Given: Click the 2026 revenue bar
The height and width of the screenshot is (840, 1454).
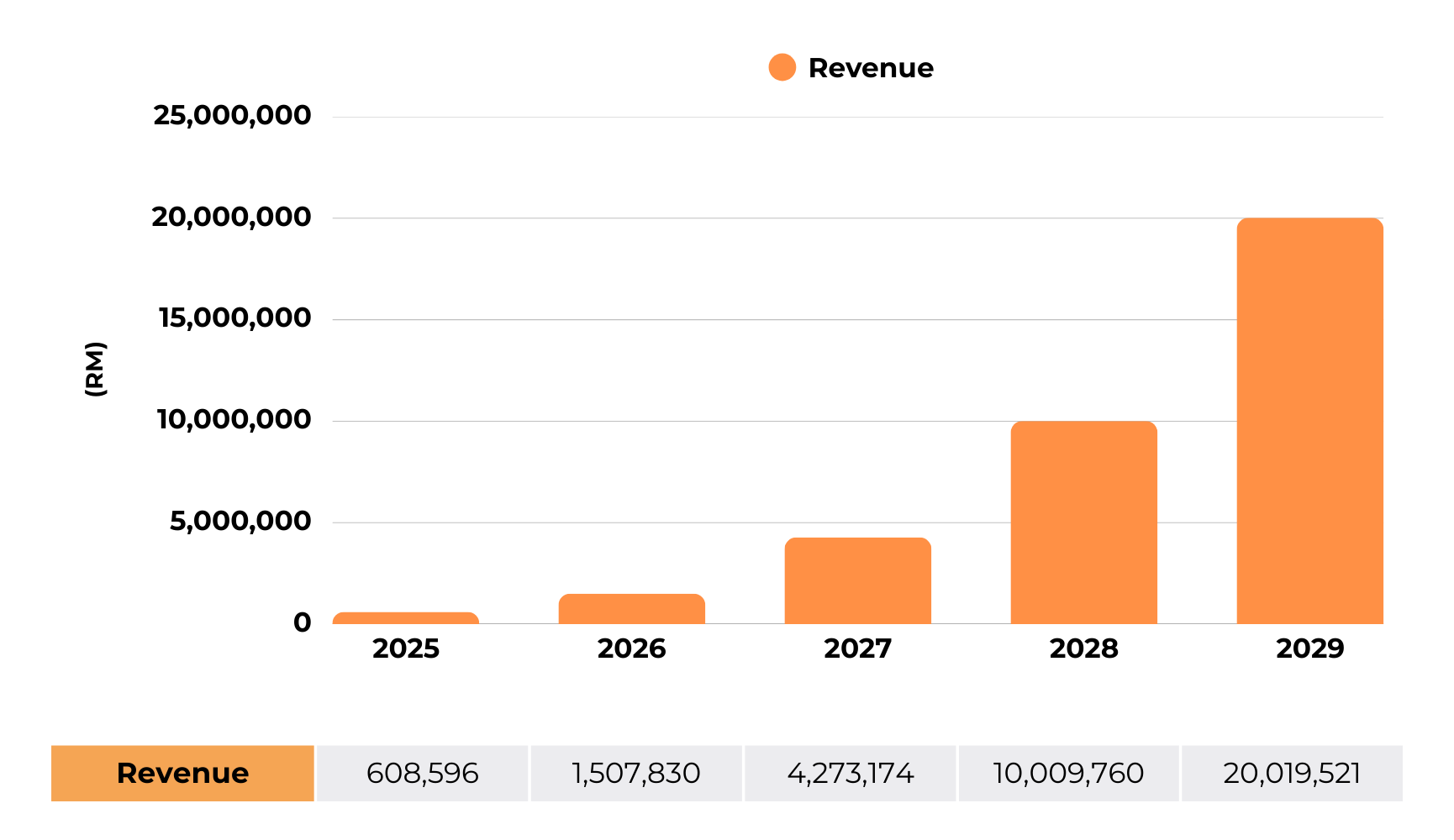Looking at the screenshot, I should (632, 609).
